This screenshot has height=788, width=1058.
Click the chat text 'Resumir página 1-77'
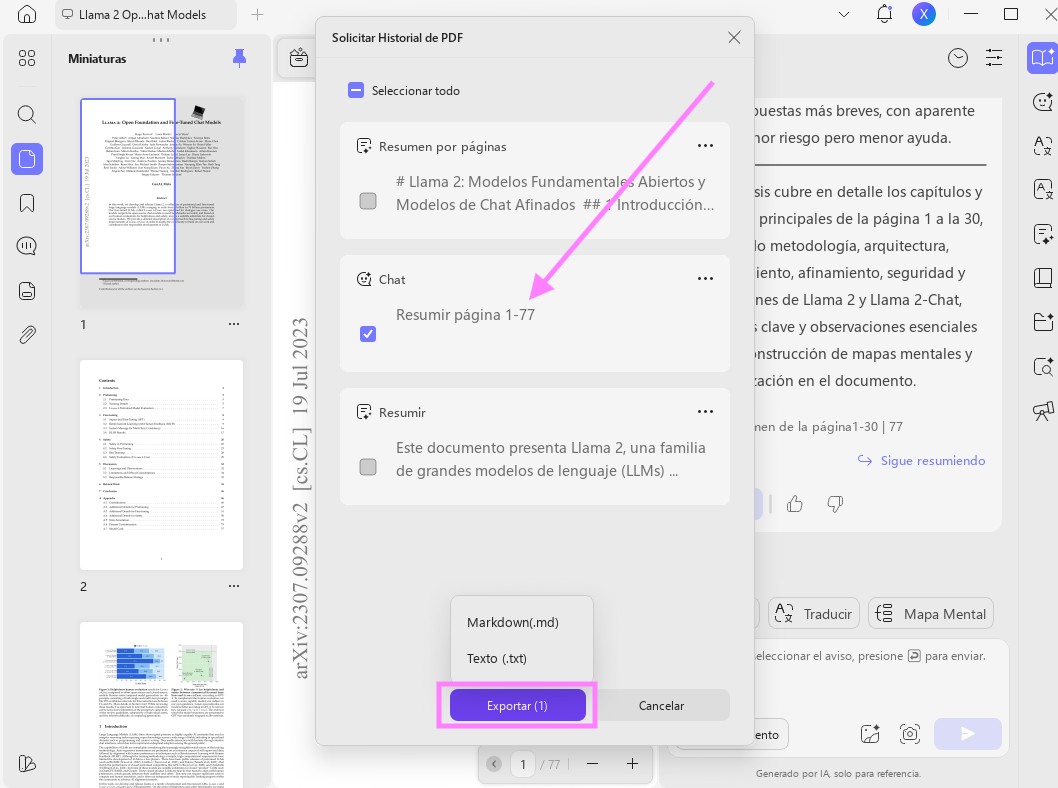(465, 315)
